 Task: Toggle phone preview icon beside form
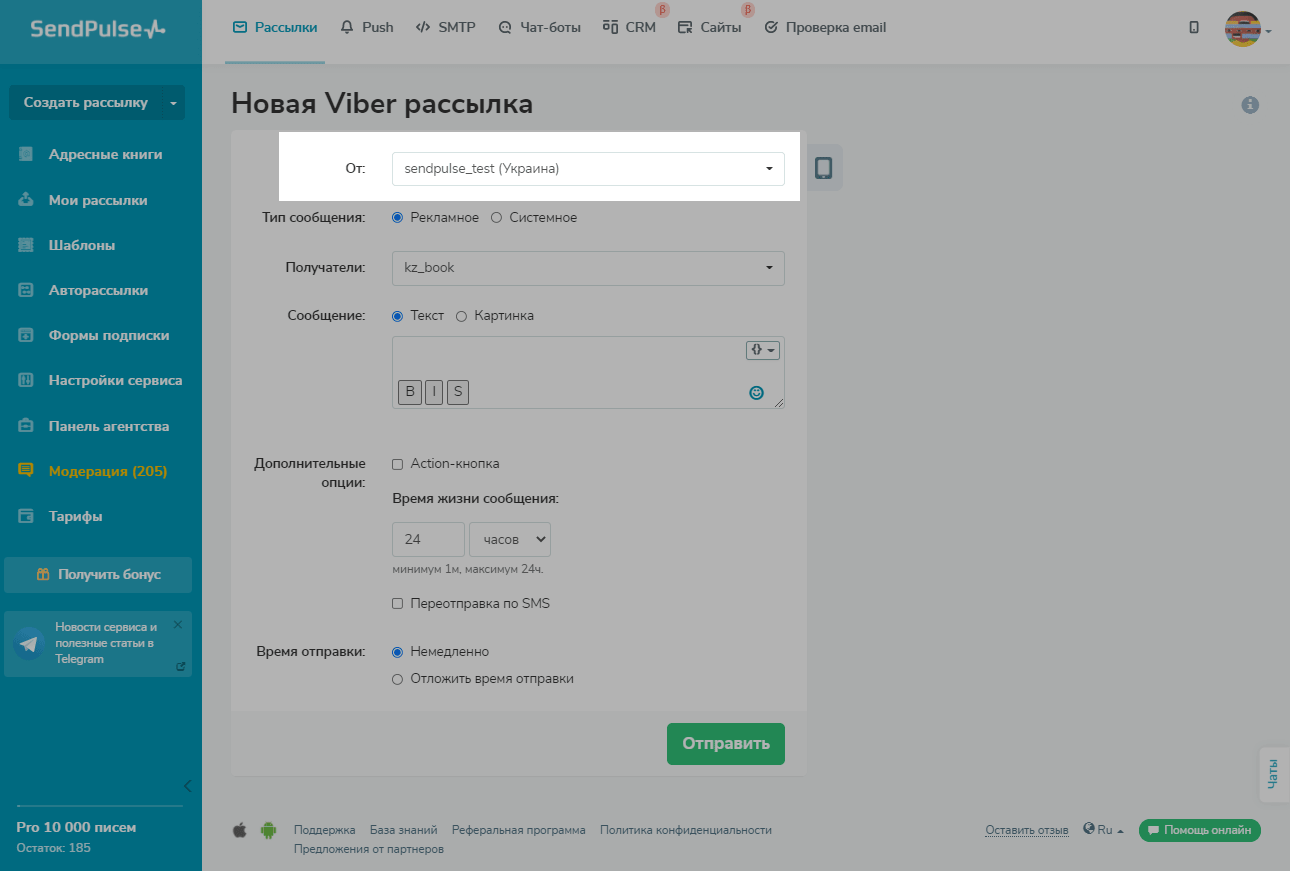click(x=823, y=168)
